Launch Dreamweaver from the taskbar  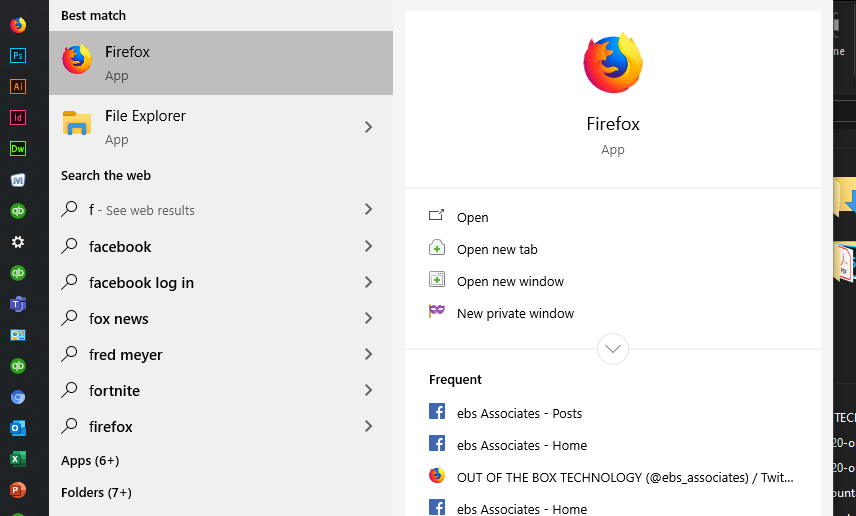tap(18, 149)
